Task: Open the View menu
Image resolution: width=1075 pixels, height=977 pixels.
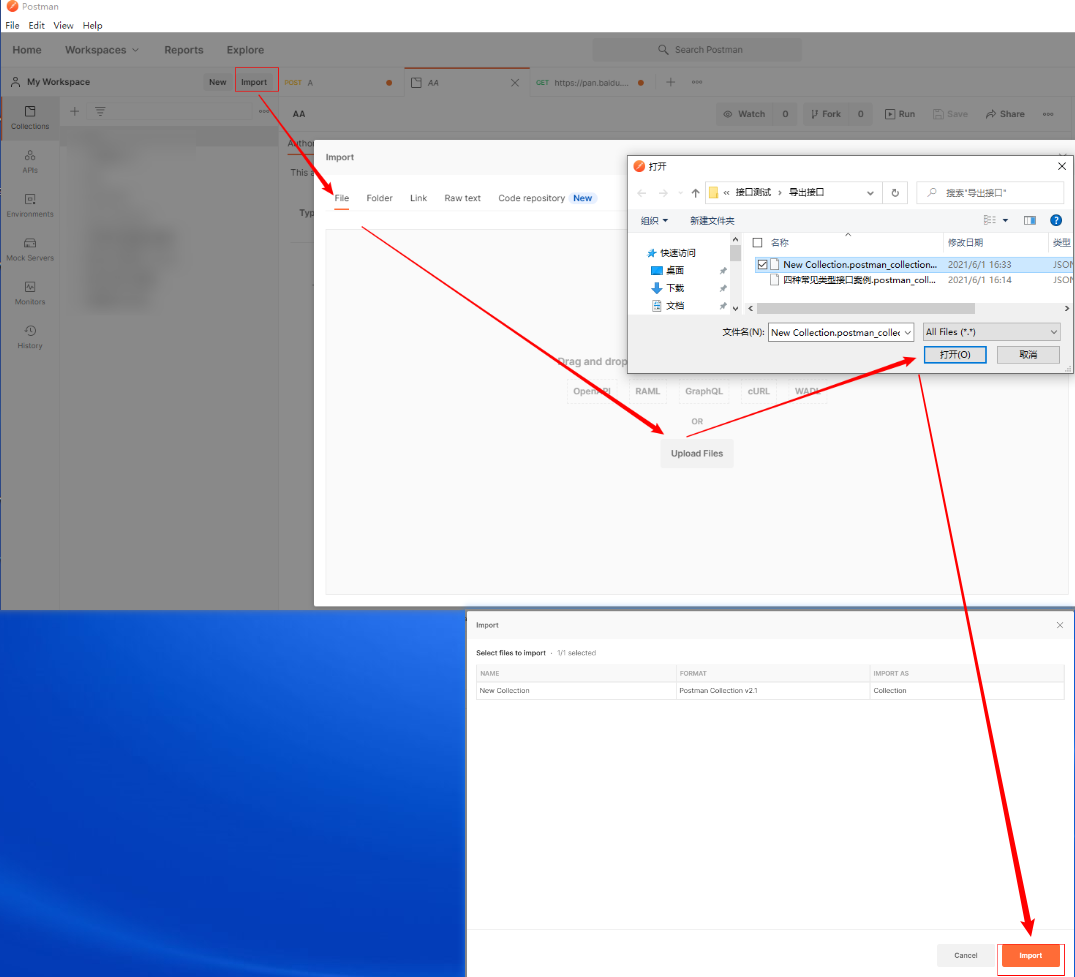Action: pyautogui.click(x=63, y=25)
